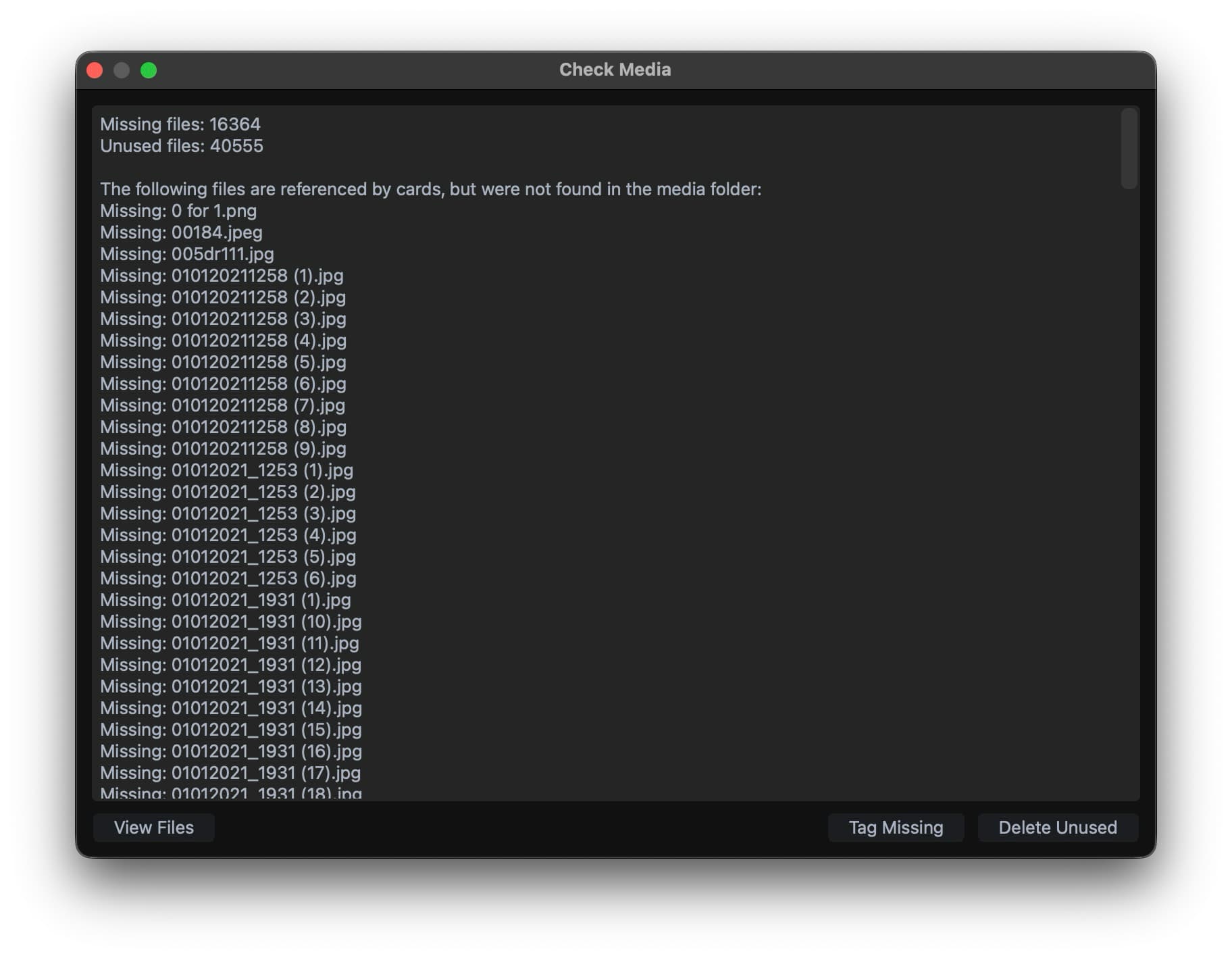Click the 'Missing: 00184.jpeg' entry
The image size is (1232, 958).
(x=181, y=232)
